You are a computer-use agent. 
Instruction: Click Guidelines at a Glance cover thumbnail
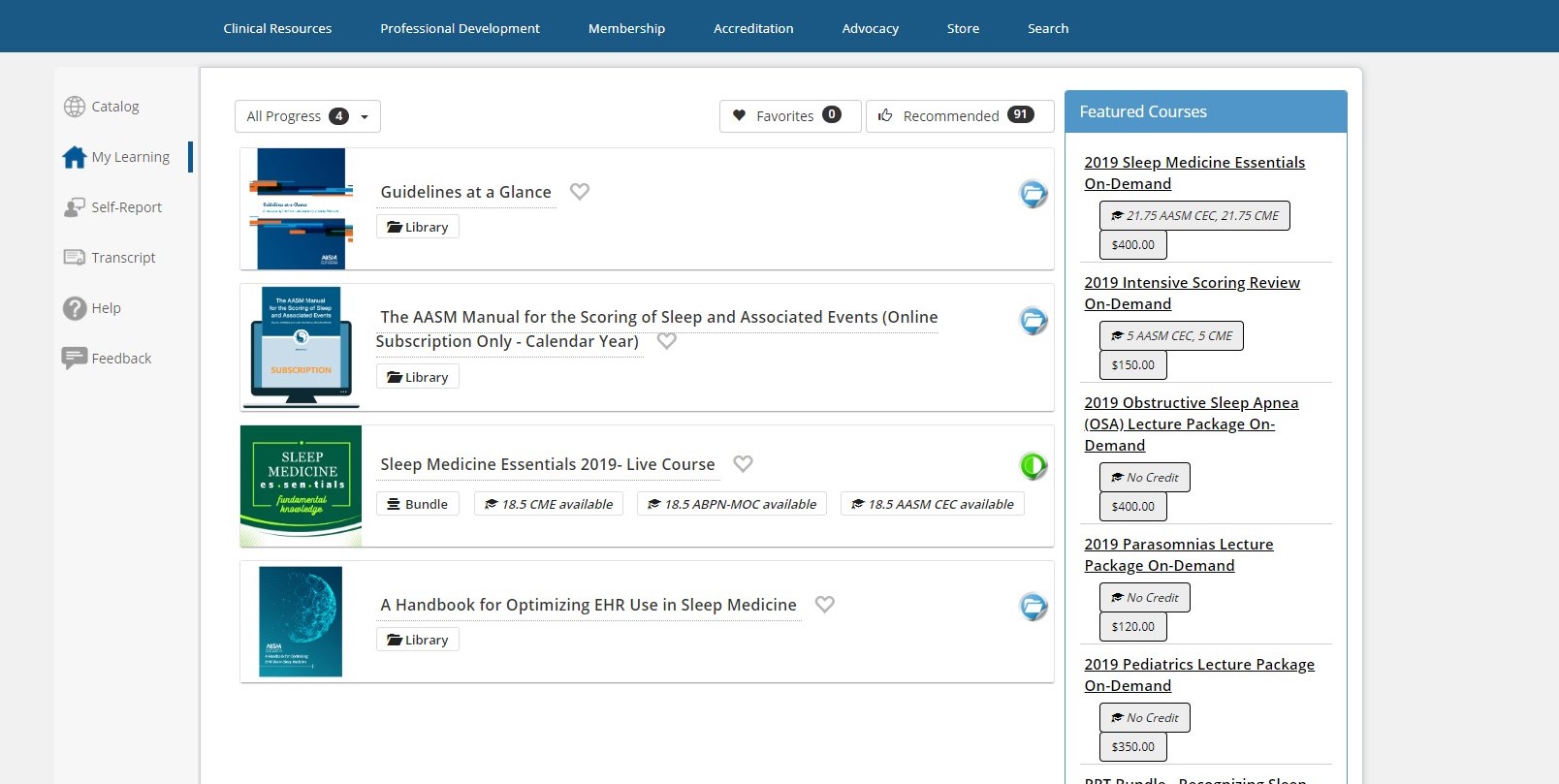(302, 208)
